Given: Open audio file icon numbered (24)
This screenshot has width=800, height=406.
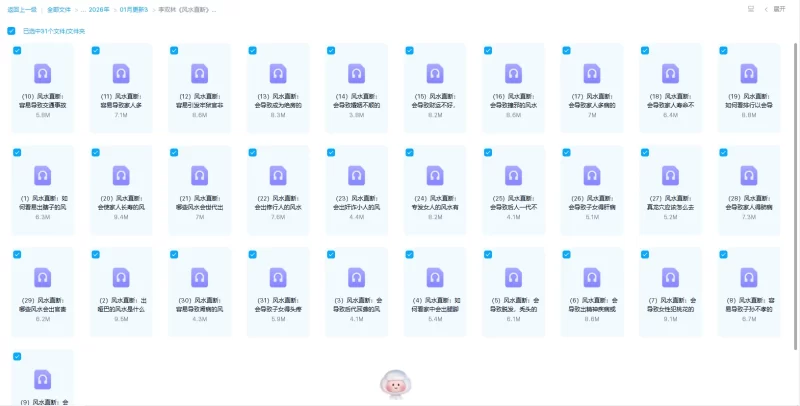Looking at the screenshot, I should (x=435, y=175).
